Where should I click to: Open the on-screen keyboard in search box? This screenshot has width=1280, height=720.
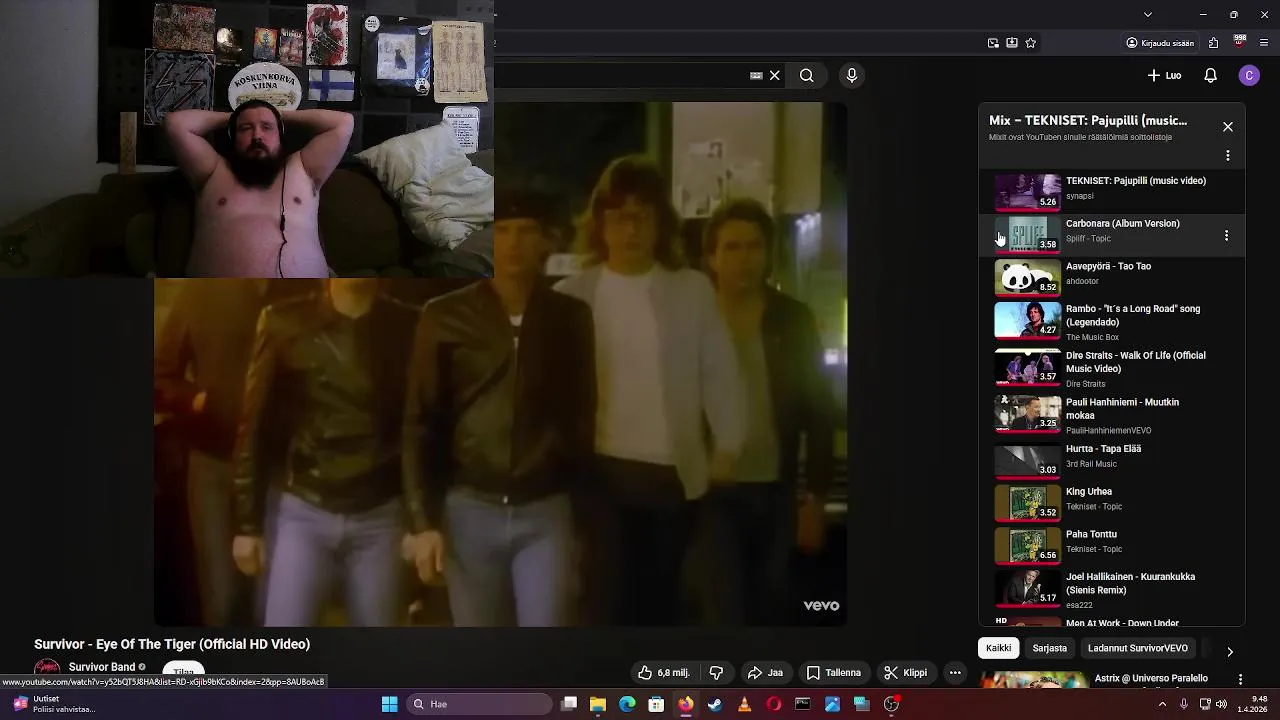tap(756, 75)
